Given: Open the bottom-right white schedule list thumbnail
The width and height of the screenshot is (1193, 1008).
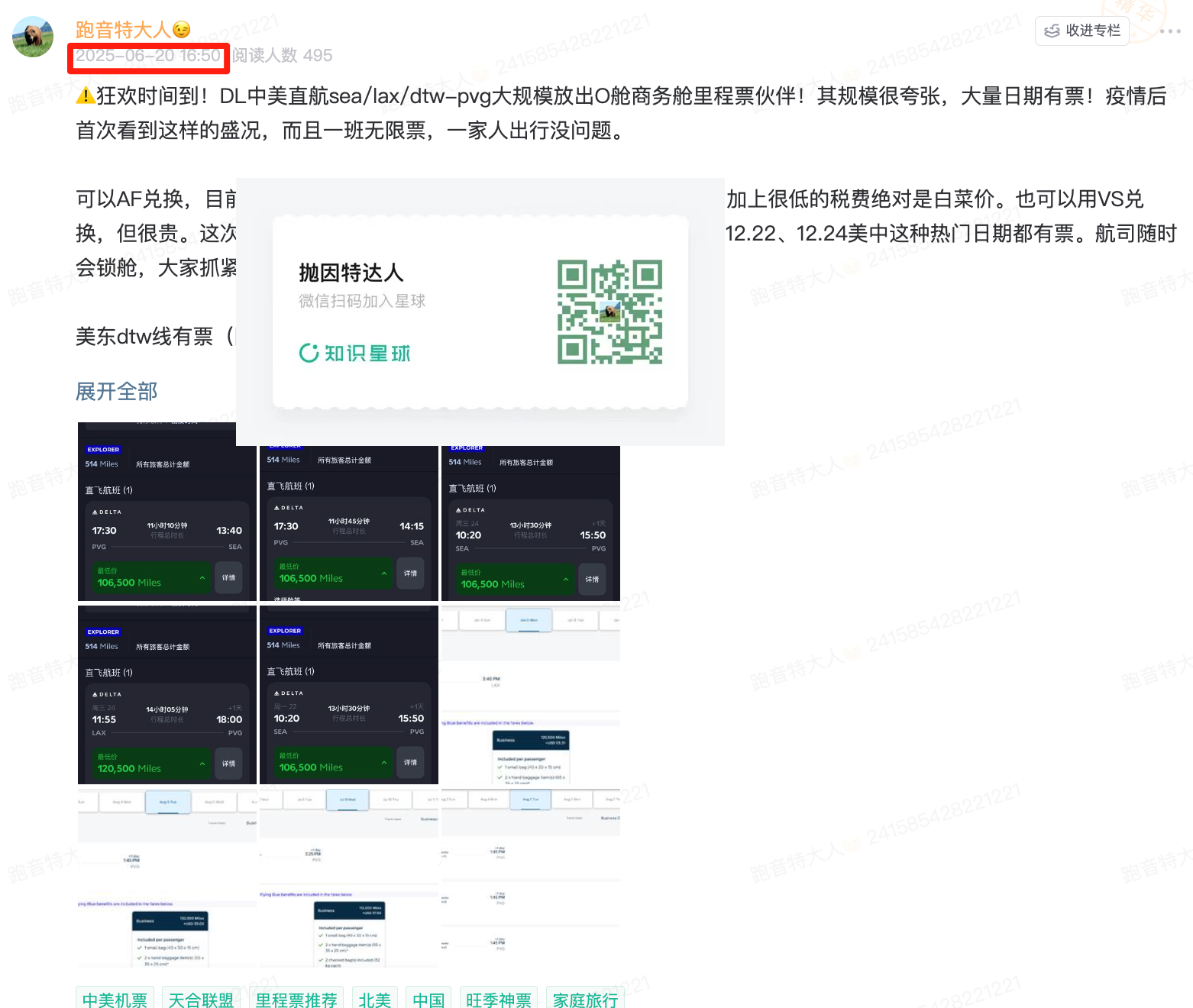Looking at the screenshot, I should point(531,877).
